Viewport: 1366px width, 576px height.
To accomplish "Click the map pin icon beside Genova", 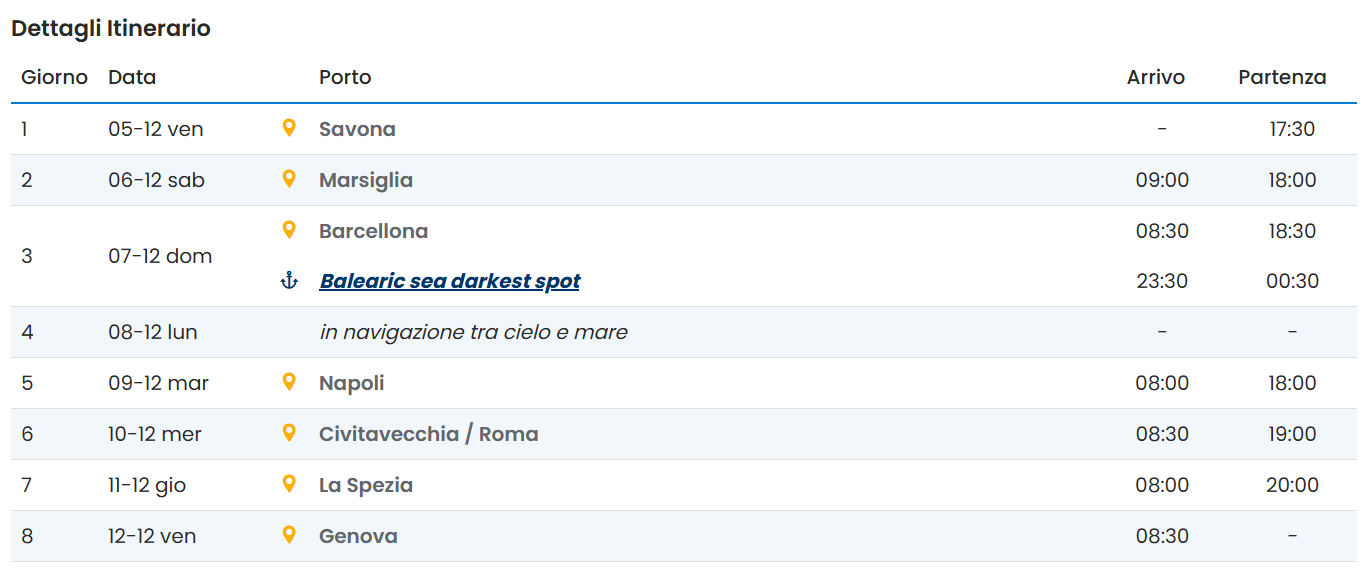I will click(x=289, y=535).
